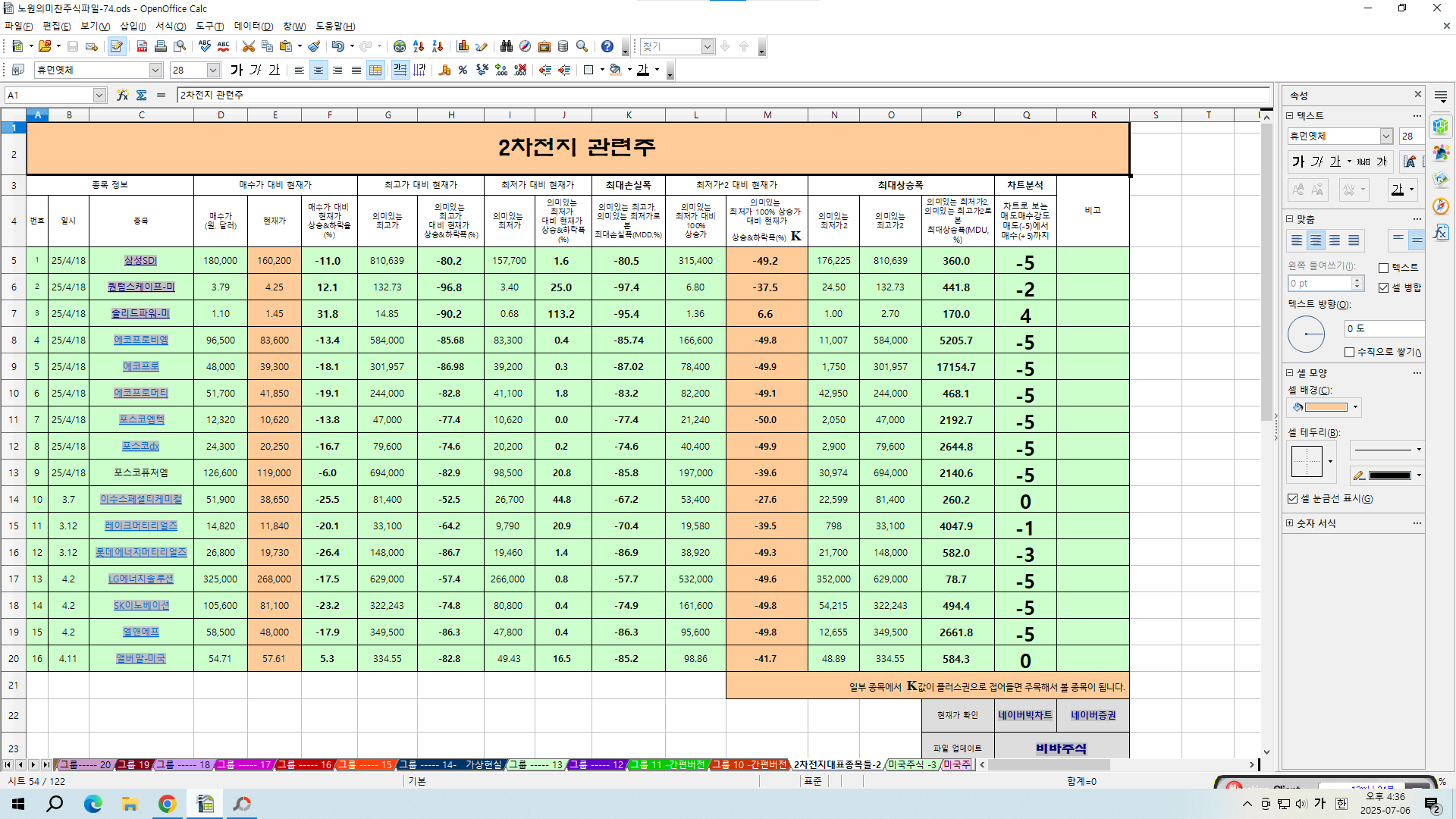Open the Name Box dropdown arrow

pyautogui.click(x=99, y=95)
